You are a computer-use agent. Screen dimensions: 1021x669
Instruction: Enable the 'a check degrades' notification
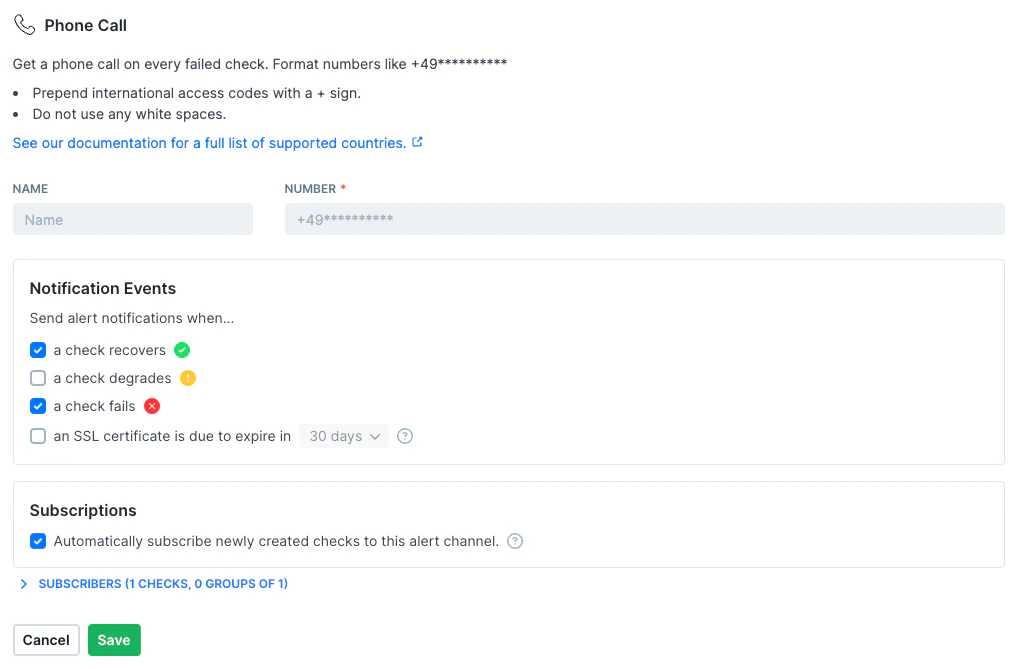tap(37, 378)
